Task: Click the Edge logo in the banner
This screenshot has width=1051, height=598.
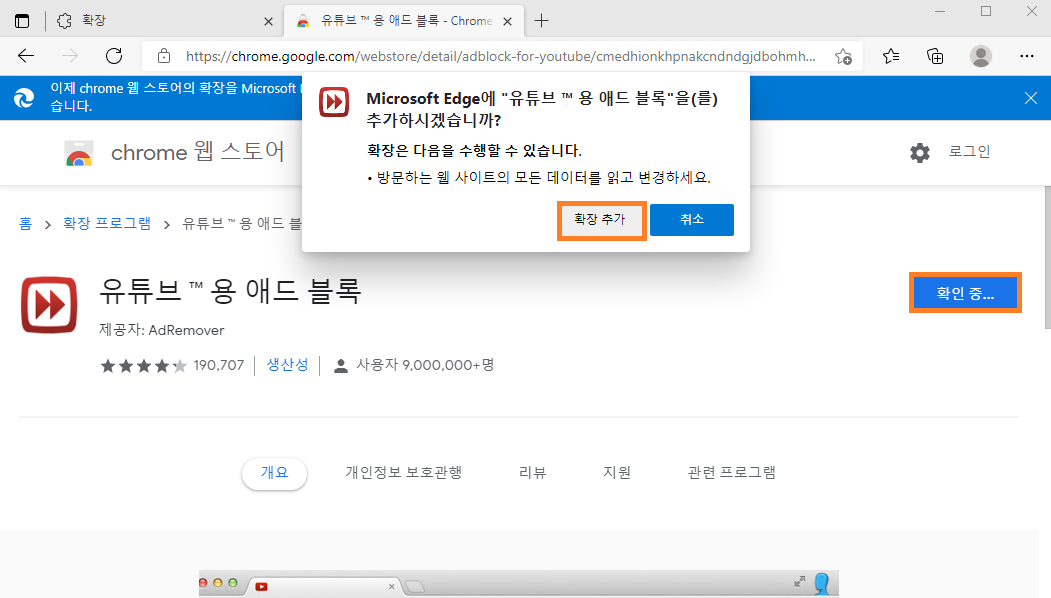Action: point(24,99)
